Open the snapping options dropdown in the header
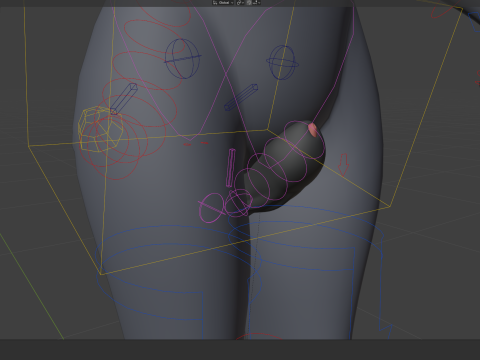This screenshot has height=360, width=480. [x=256, y=3]
